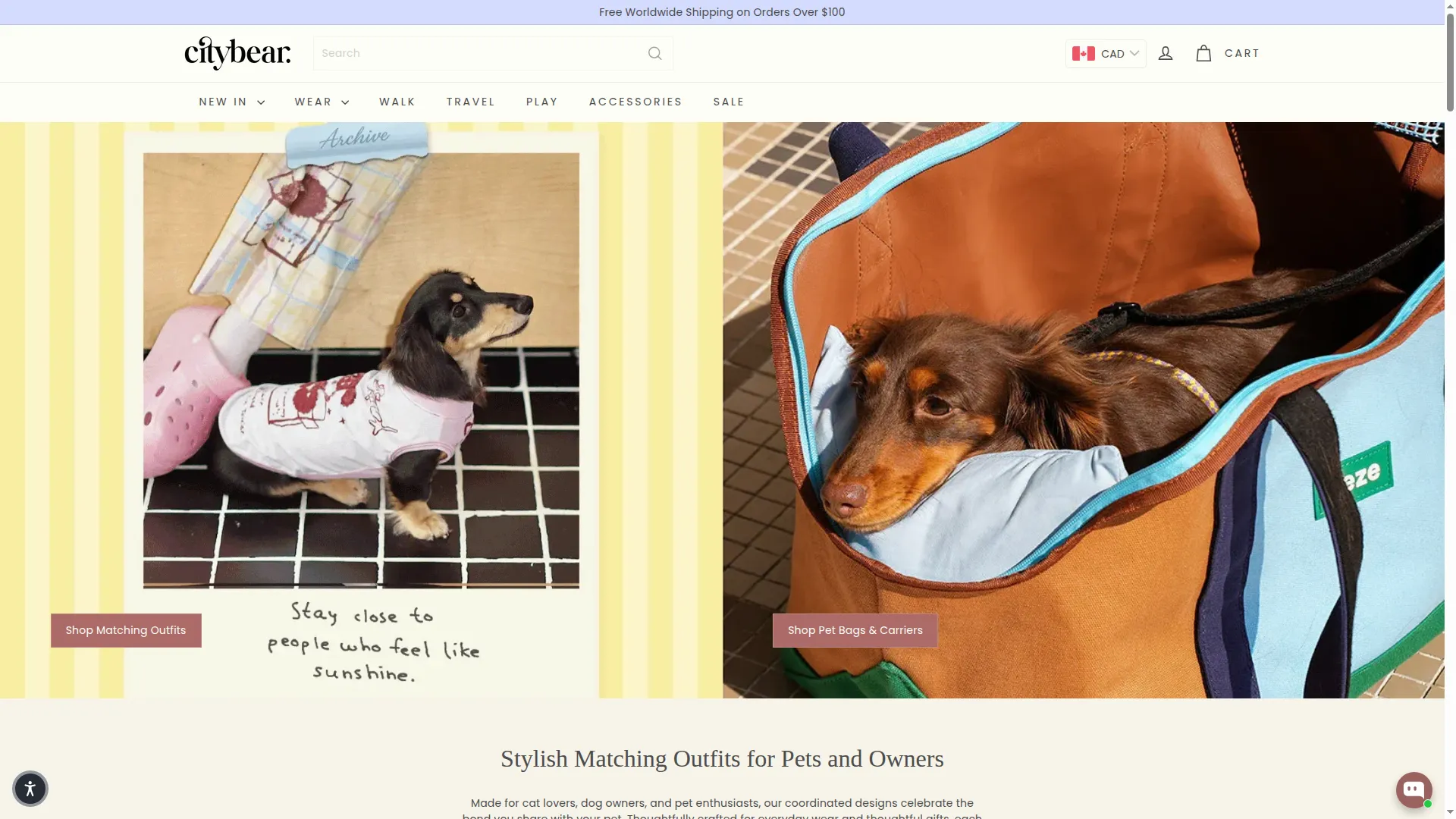Image resolution: width=1456 pixels, height=819 pixels.
Task: Click the citybear logo
Action: [x=237, y=53]
